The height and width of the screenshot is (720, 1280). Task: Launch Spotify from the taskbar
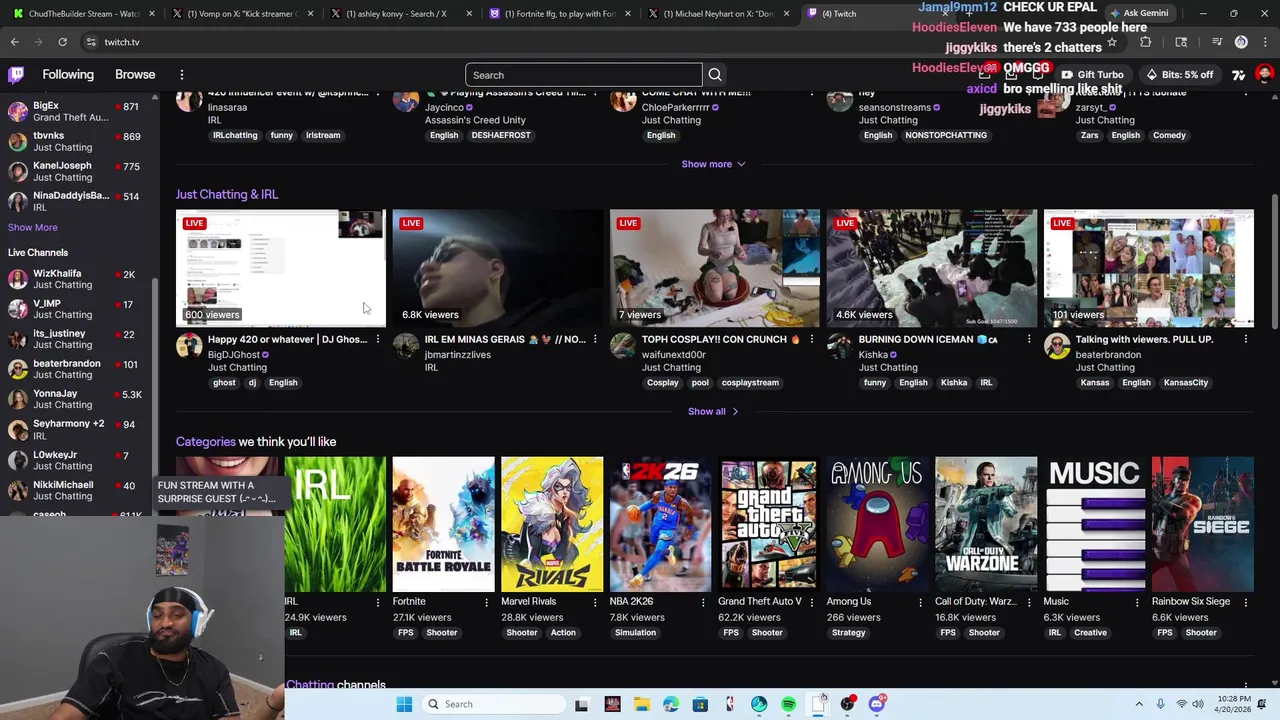[789, 704]
